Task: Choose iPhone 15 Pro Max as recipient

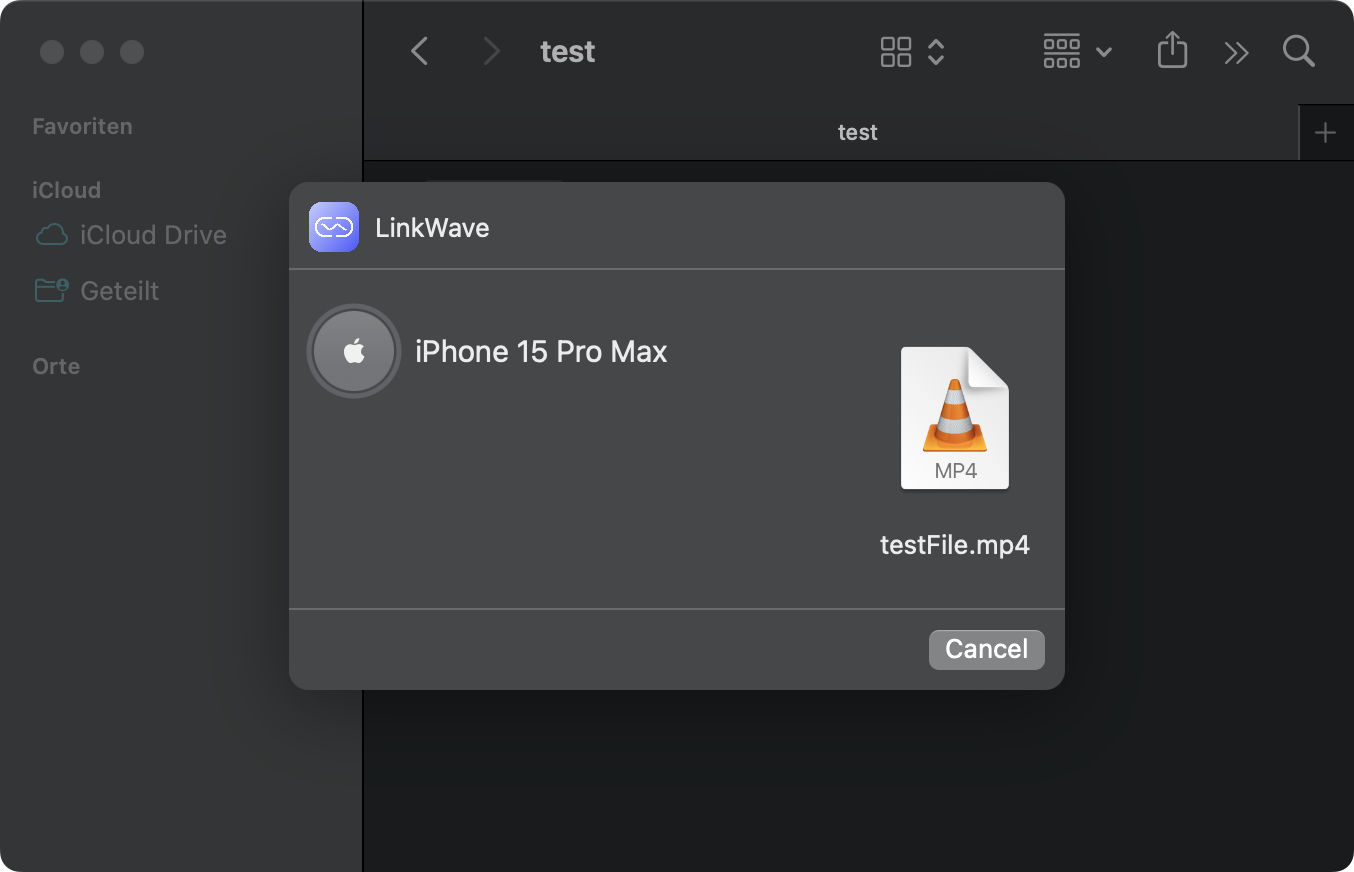Action: (540, 352)
